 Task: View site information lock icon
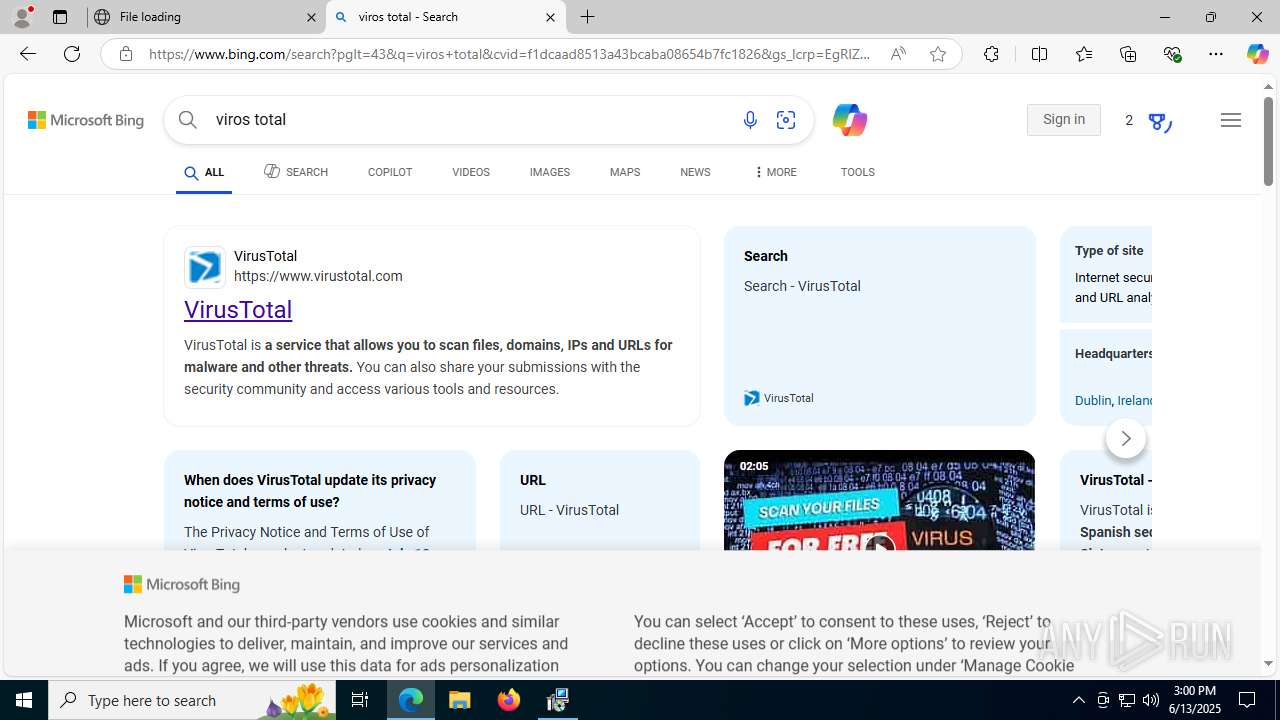[x=126, y=54]
